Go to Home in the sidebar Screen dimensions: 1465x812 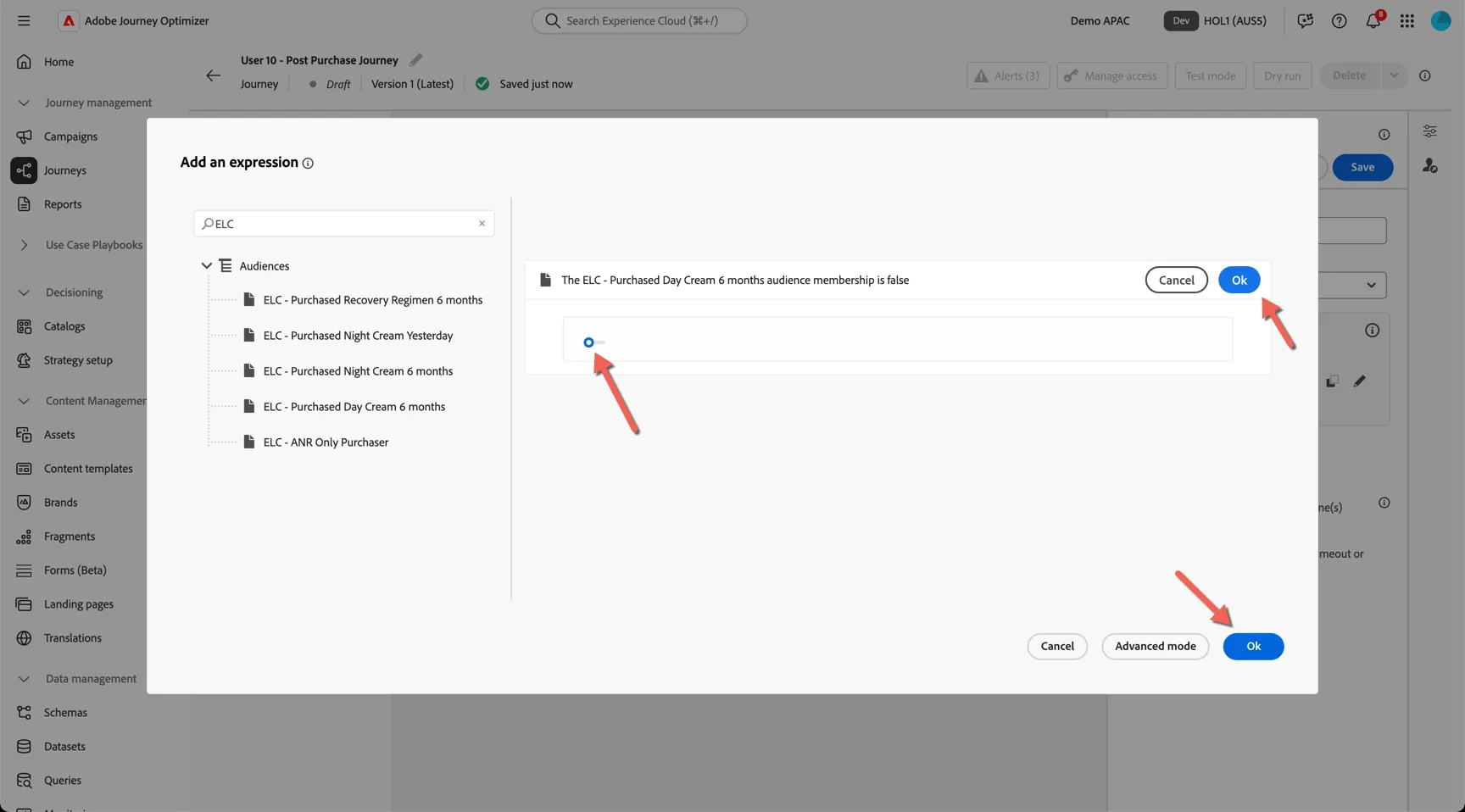point(58,62)
